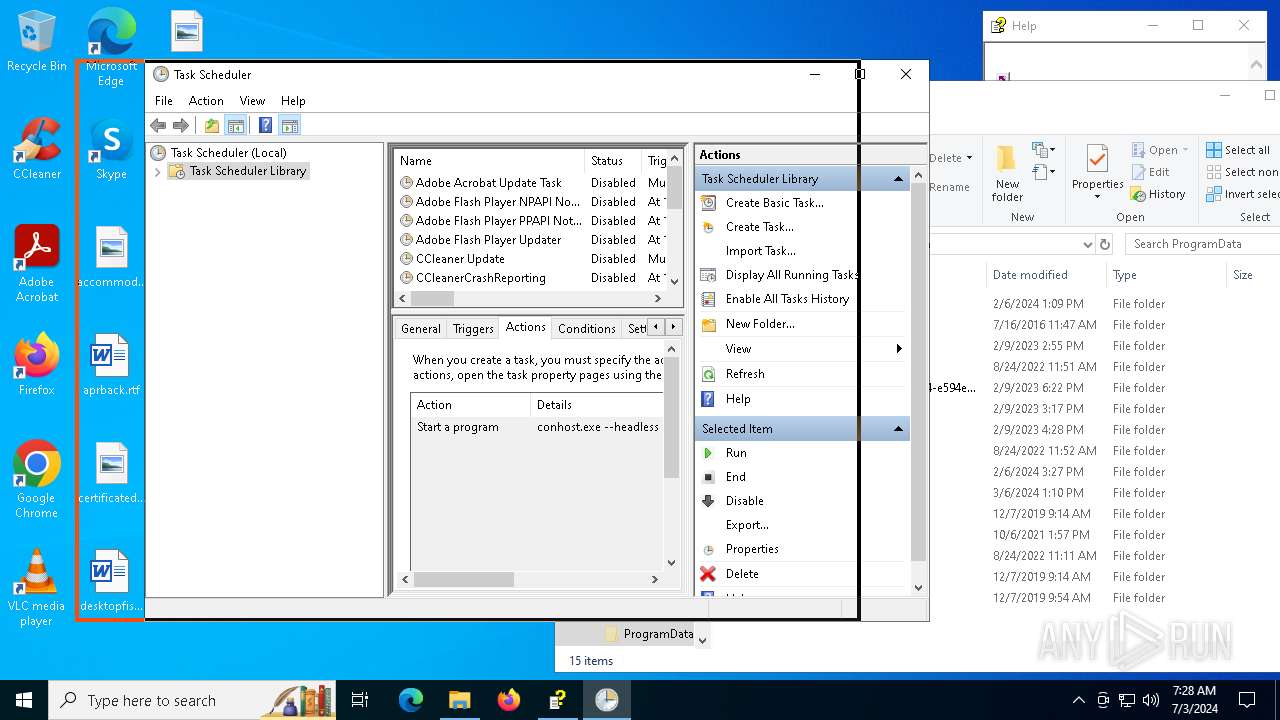Select the Google Chrome desktop icon
Screen dimensions: 1280x720
click(37, 480)
